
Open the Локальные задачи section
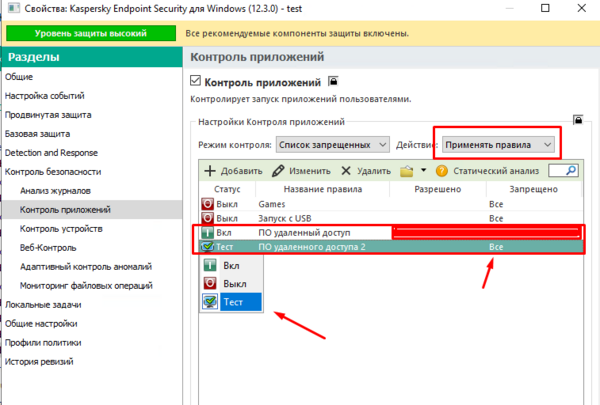pos(43,305)
